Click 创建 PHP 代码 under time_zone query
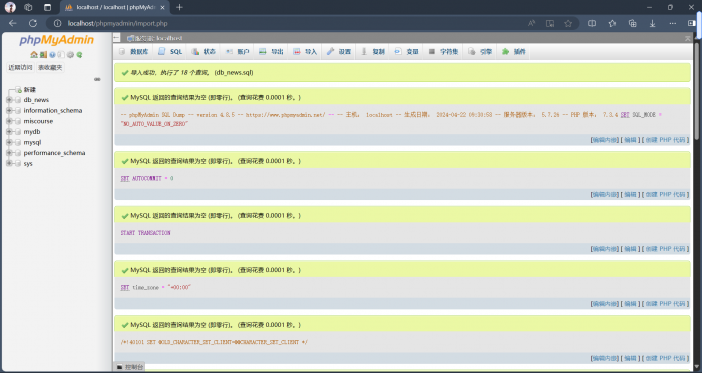 click(x=665, y=304)
